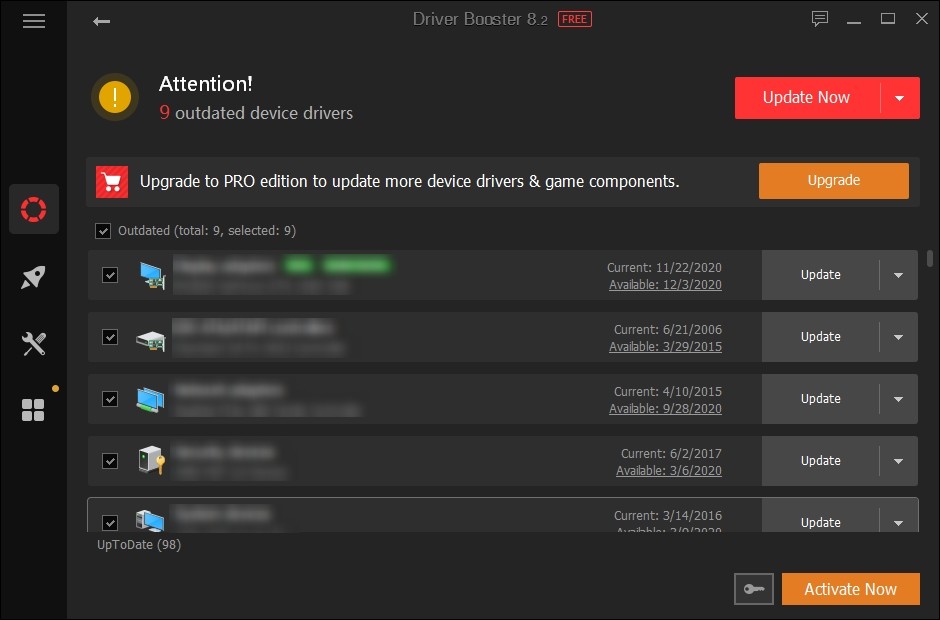
Task: Click the driver list scrollbar thumb
Action: [930, 258]
